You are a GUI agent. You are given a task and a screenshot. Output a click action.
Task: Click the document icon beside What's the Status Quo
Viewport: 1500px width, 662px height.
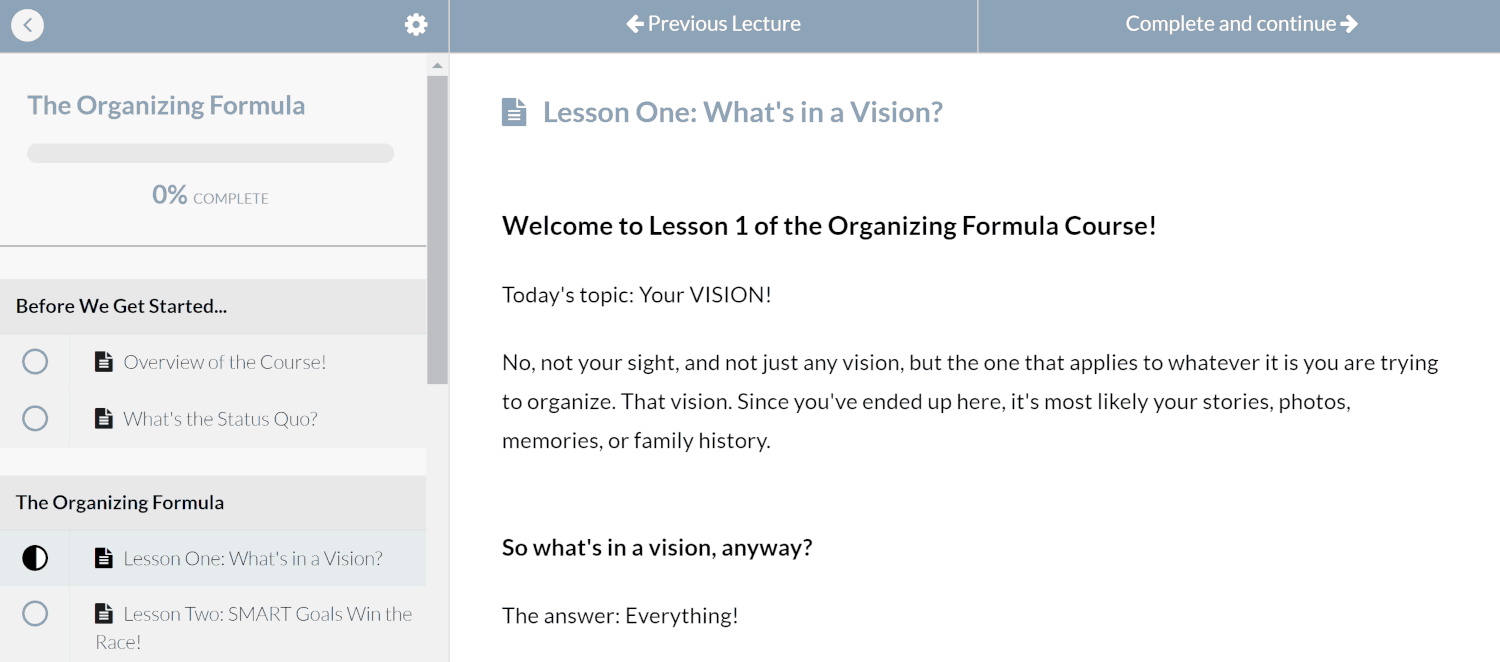104,418
